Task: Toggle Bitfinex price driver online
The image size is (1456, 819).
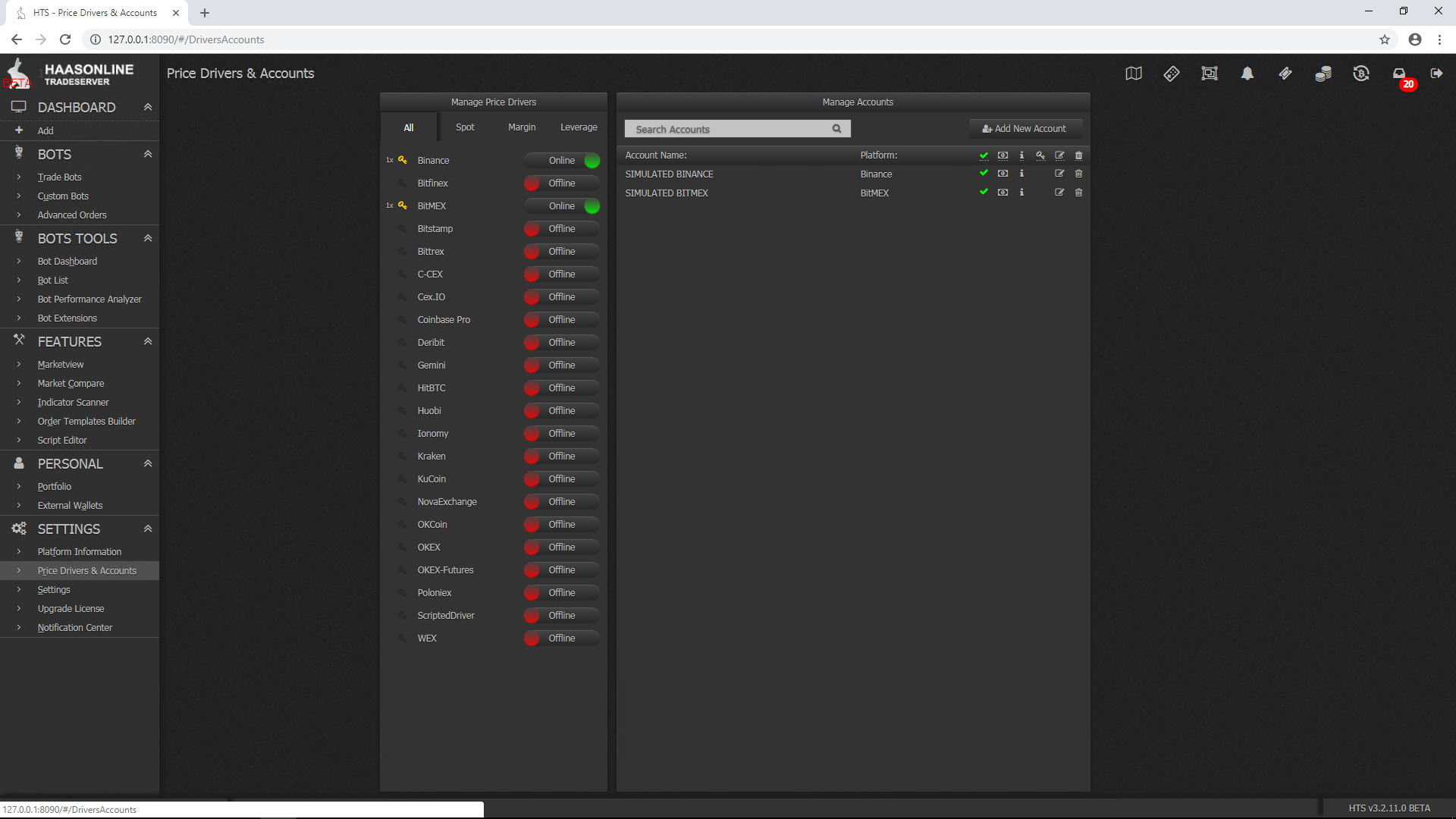Action: click(x=562, y=183)
